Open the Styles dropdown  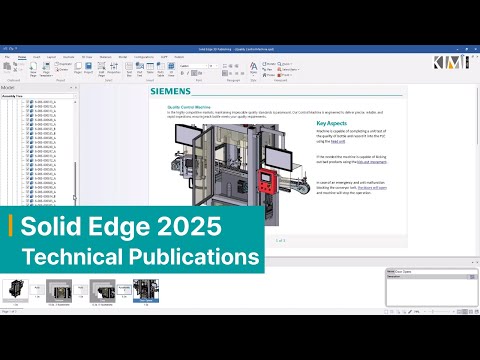coord(253,69)
